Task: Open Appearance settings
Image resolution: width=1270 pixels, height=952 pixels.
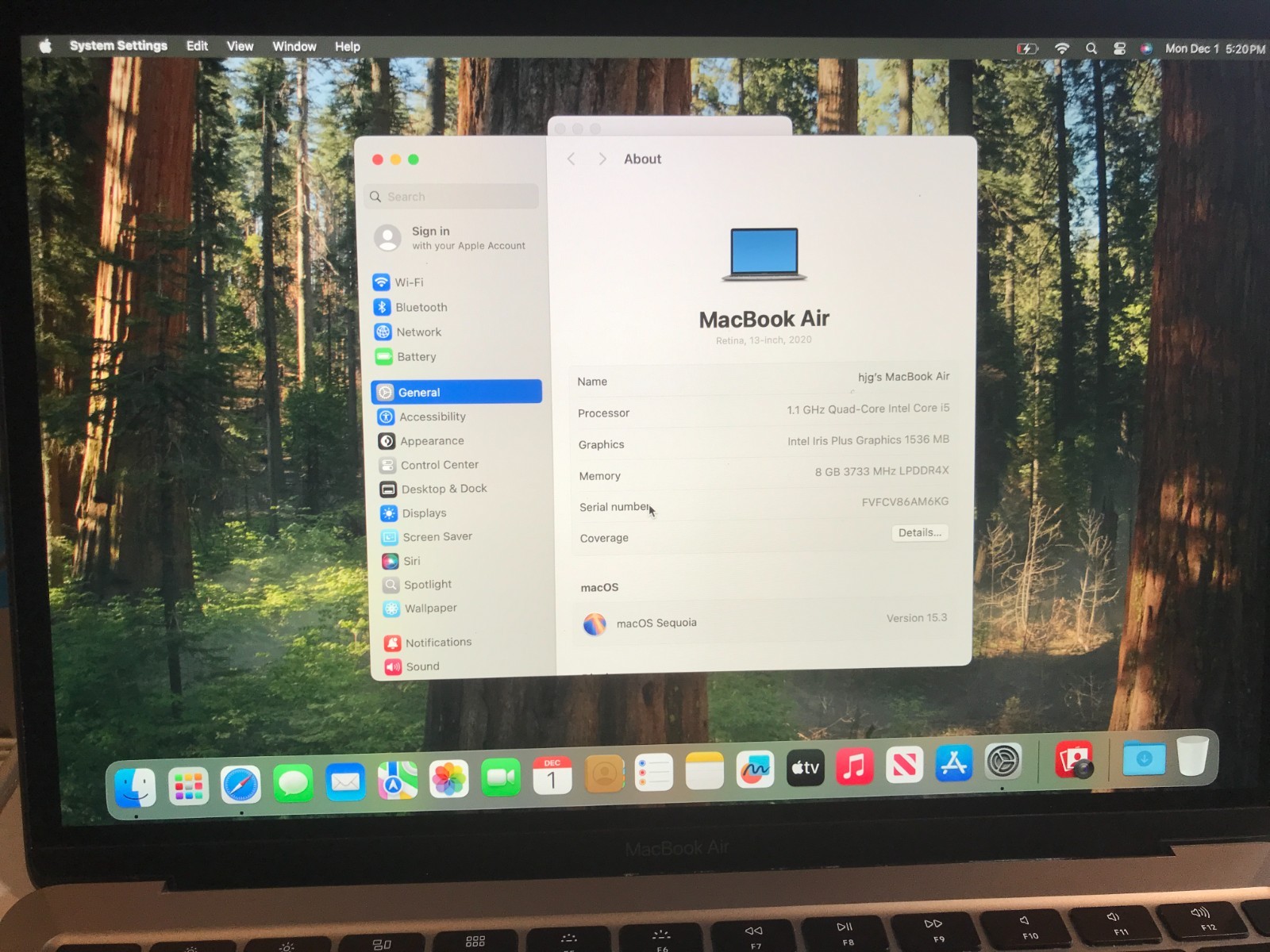Action: [x=431, y=441]
